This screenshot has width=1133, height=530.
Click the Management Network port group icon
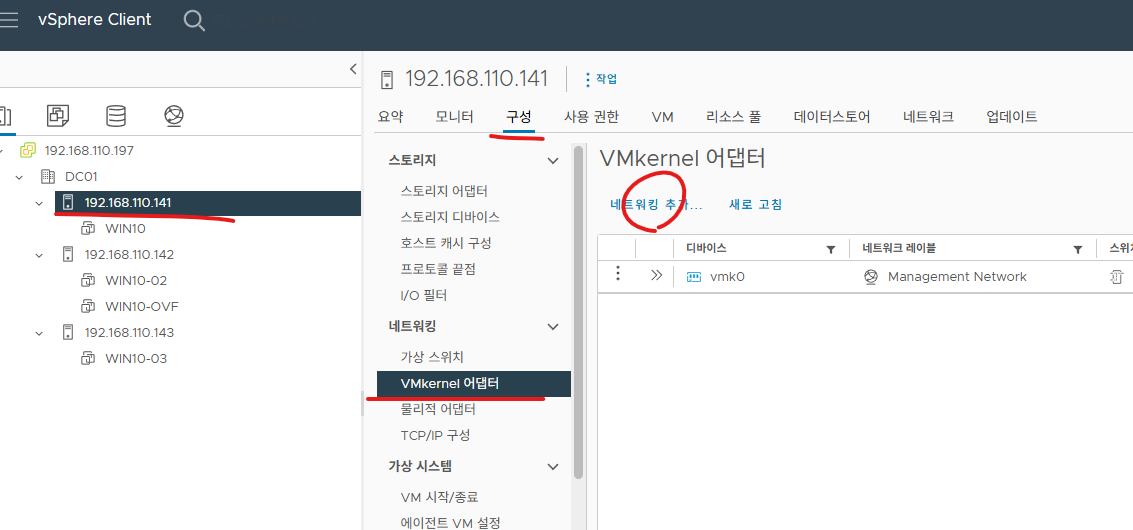(871, 277)
